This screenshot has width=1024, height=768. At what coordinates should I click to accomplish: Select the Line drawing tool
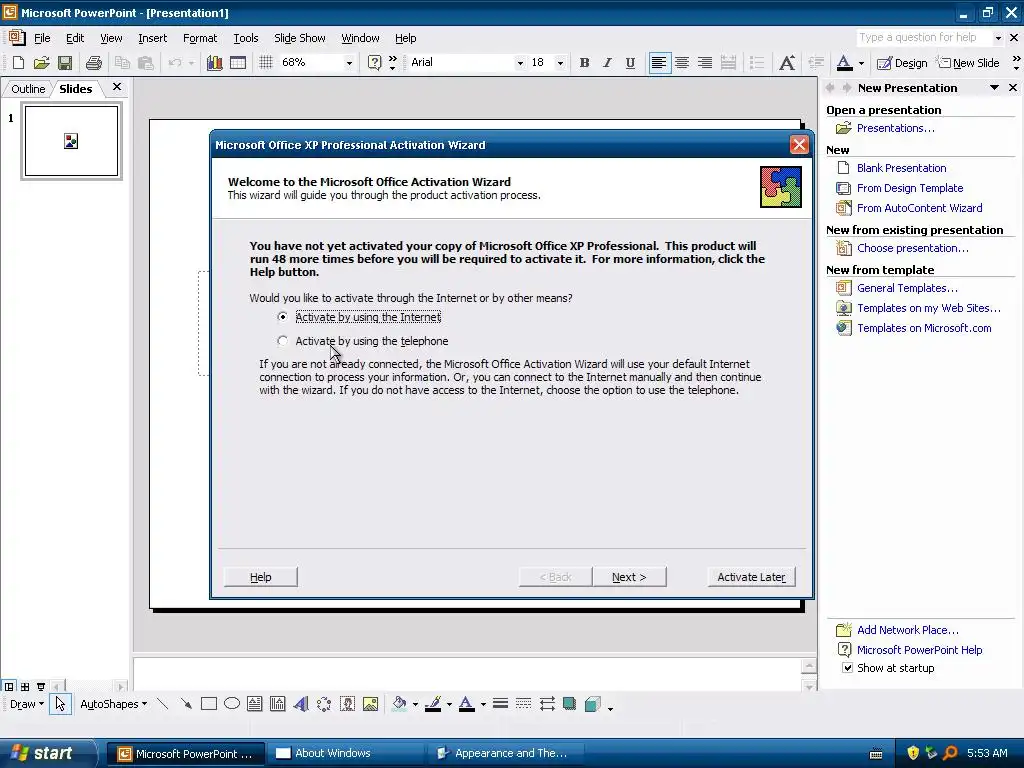163,704
